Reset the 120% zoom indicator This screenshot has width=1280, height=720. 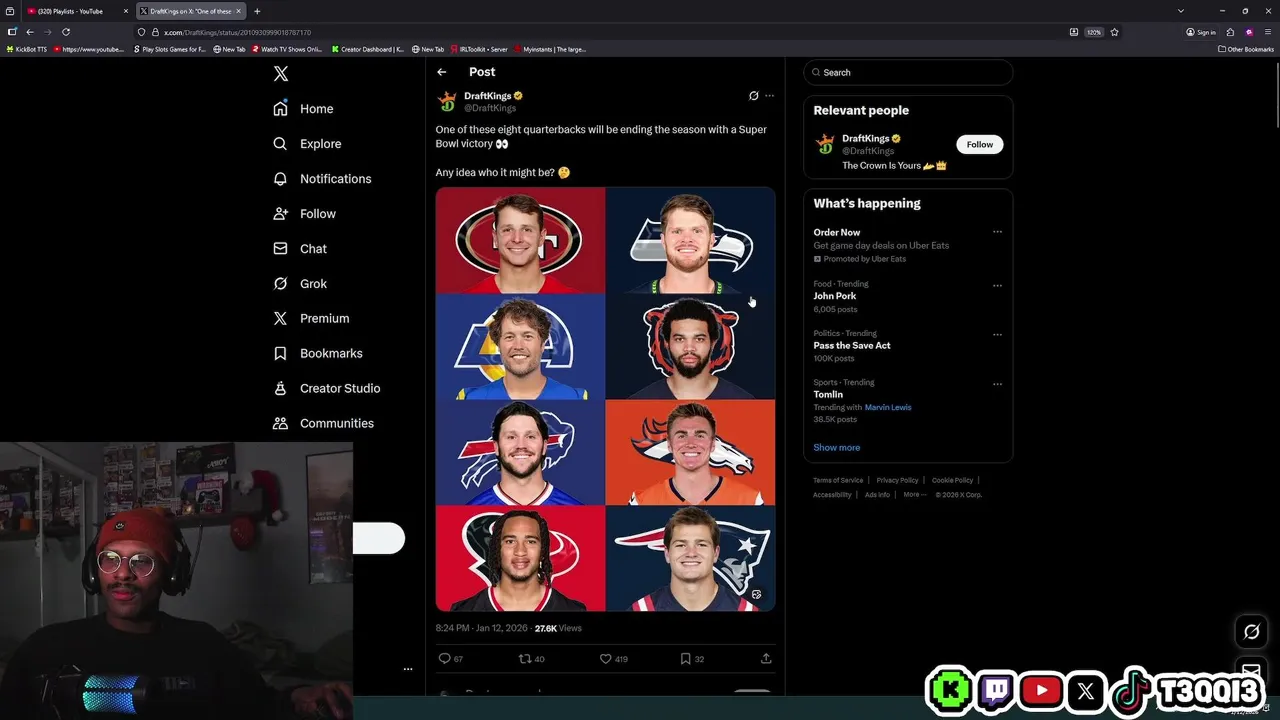pos(1094,32)
